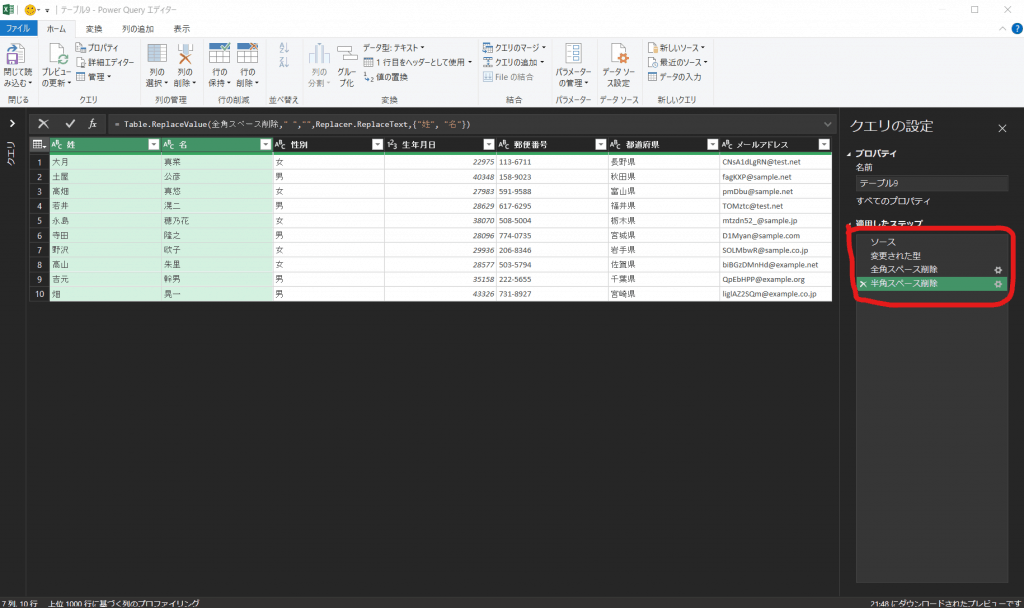
Task: Cancel formula edit with the X icon
Action: click(43, 123)
